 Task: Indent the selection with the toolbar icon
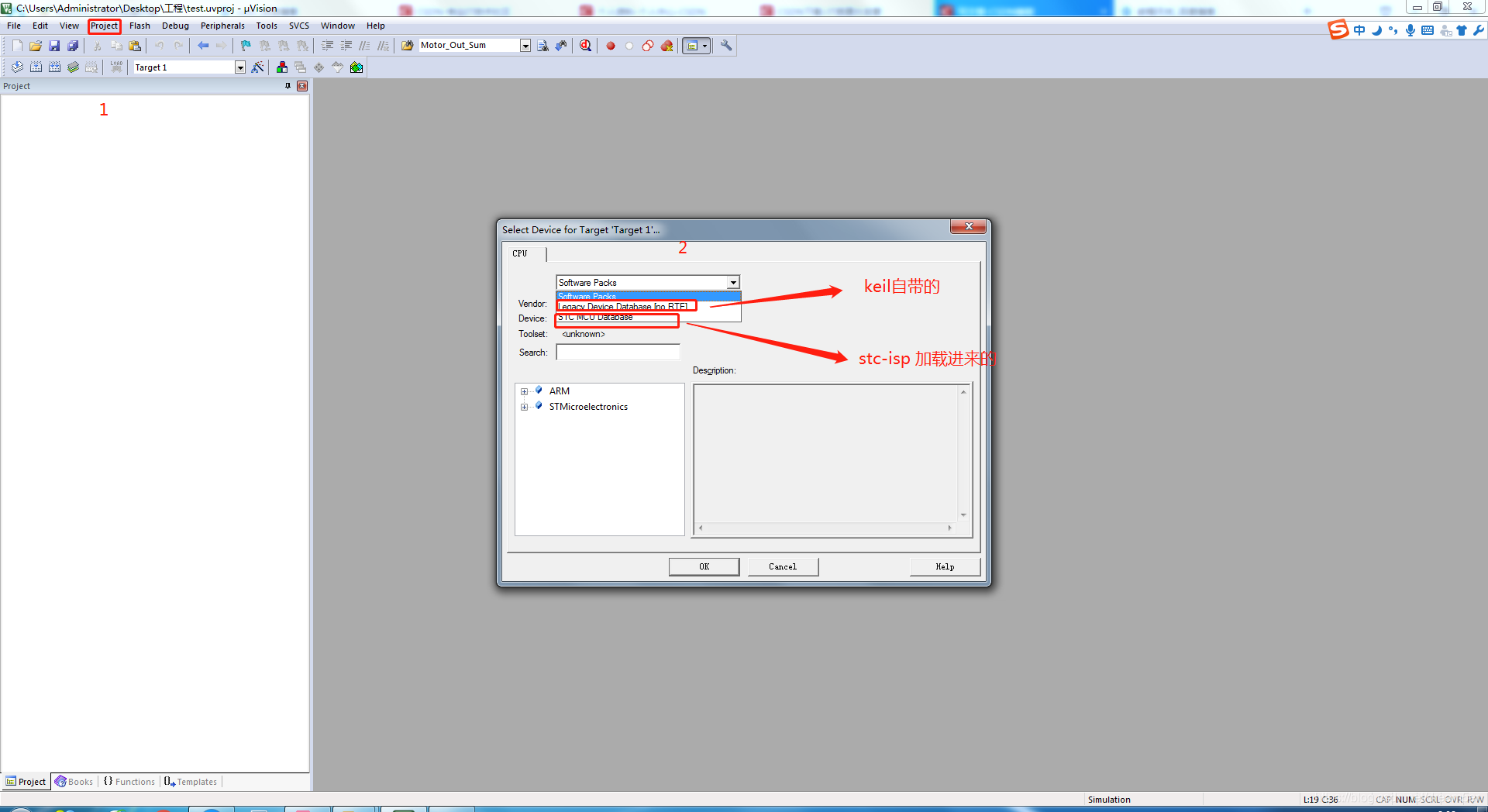328,46
